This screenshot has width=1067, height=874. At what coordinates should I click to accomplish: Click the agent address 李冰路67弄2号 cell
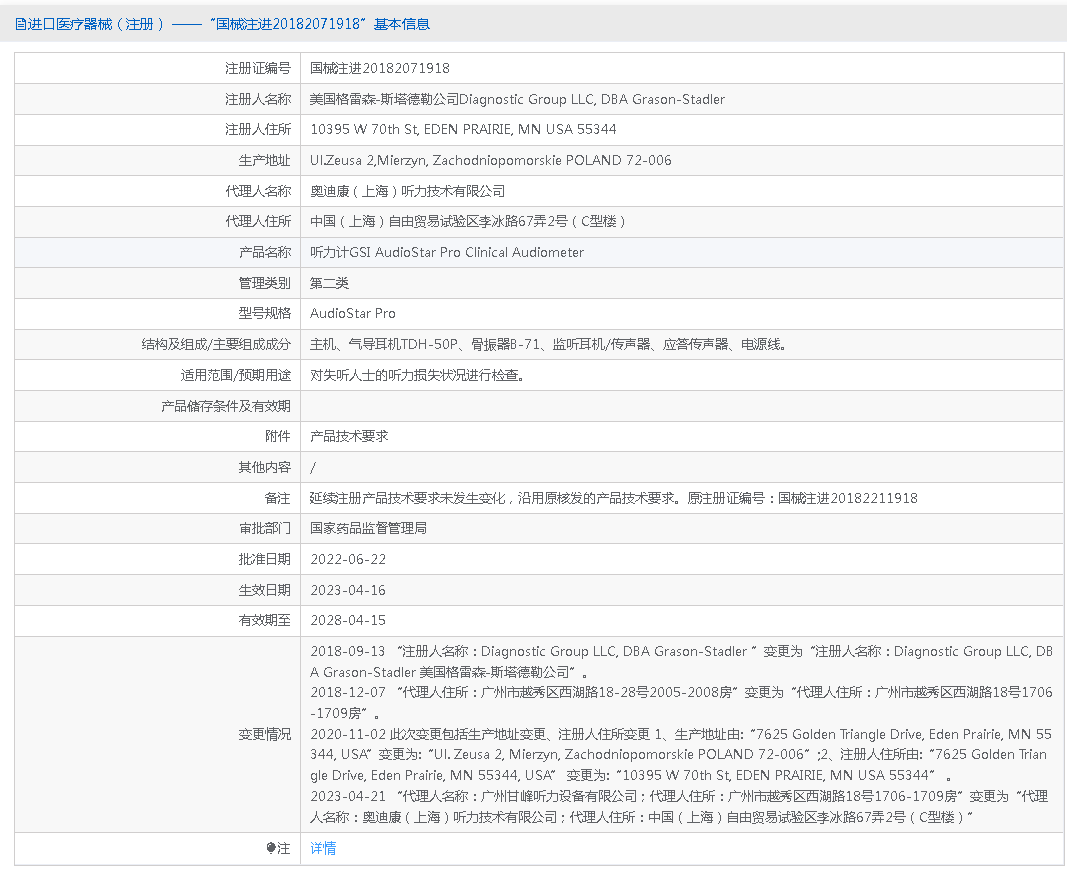[x=468, y=222]
